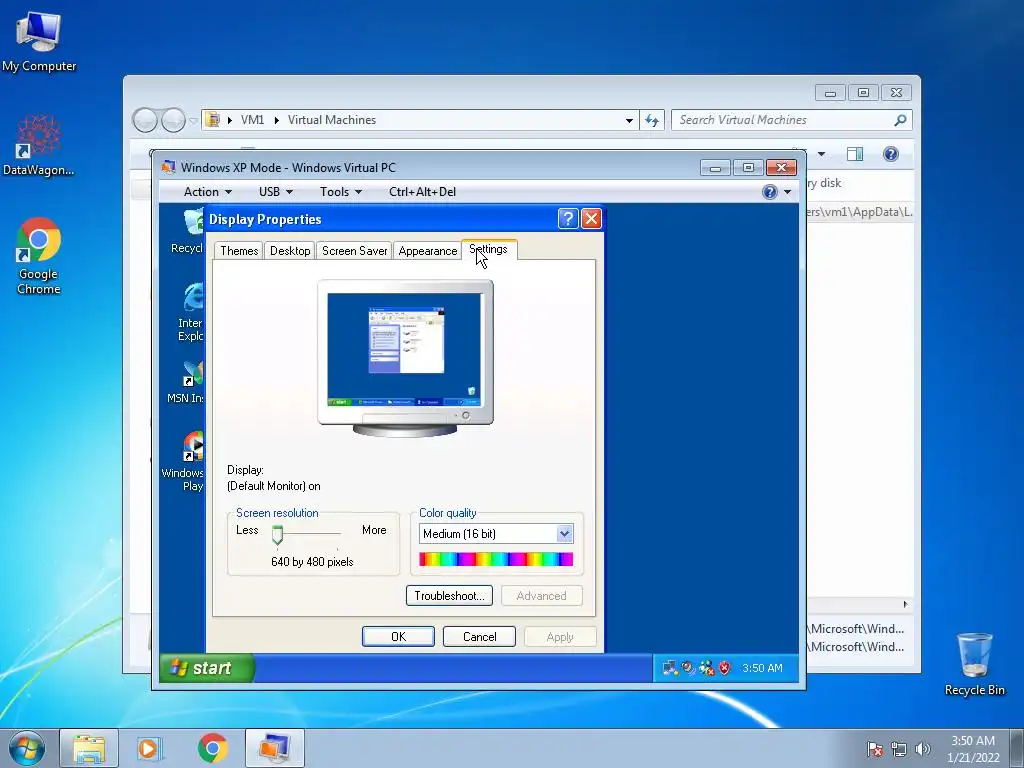Click OK in Display Properties
1024x768 pixels.
coord(398,637)
